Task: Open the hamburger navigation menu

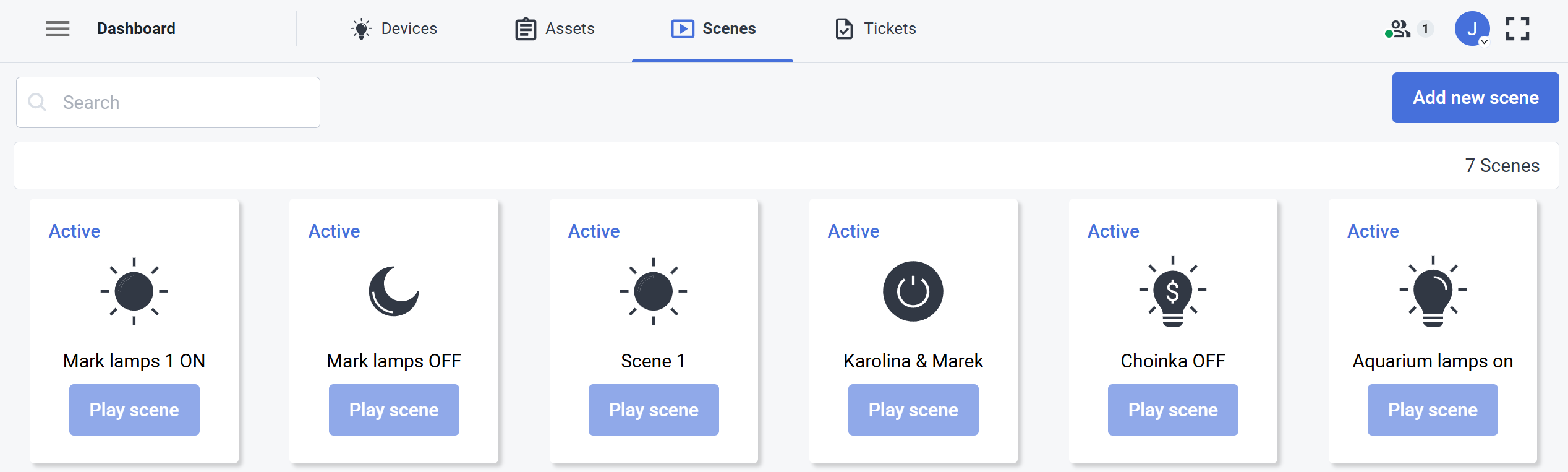Action: tap(58, 28)
